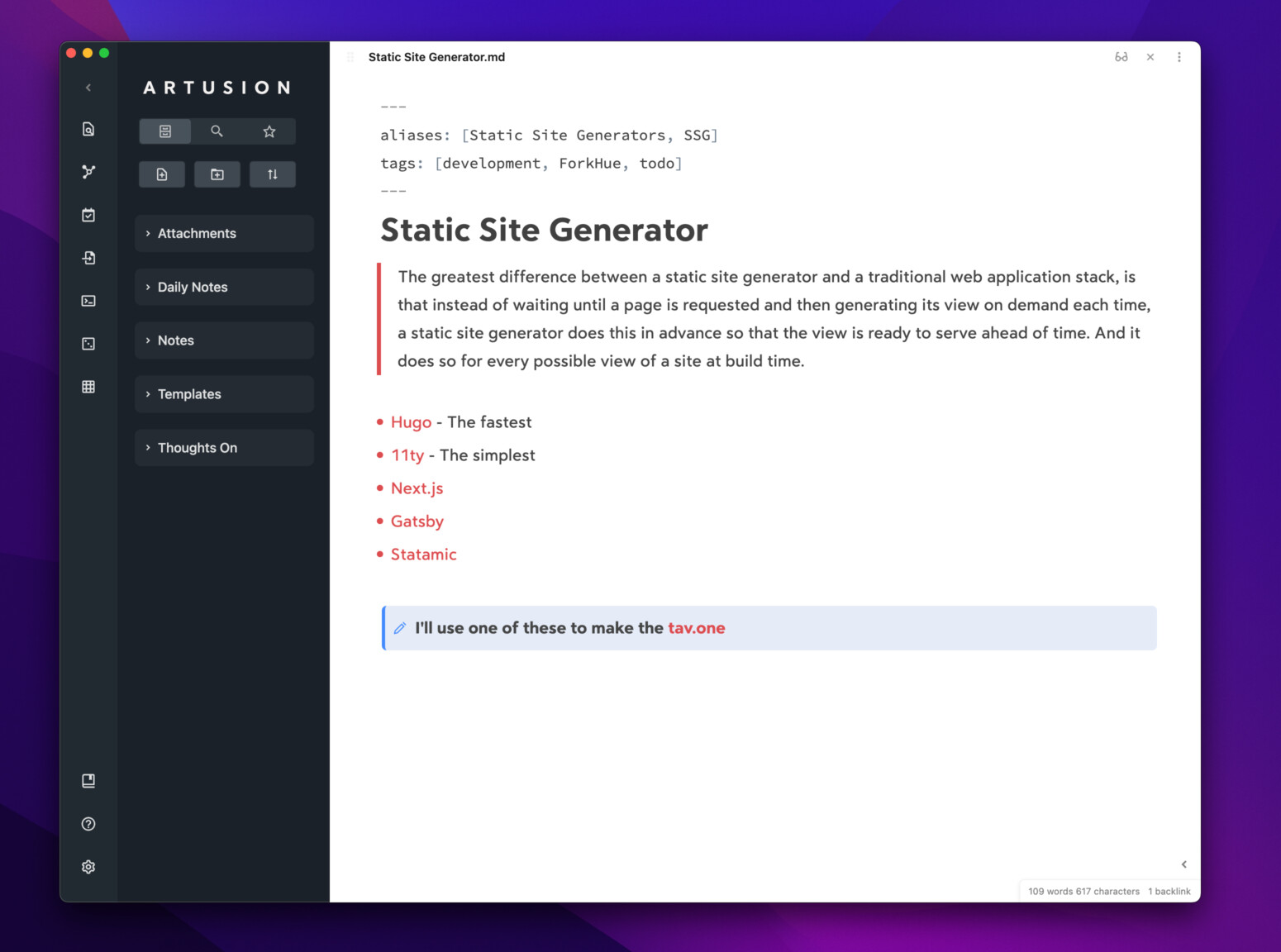Open a random note with dice icon
The height and width of the screenshot is (952, 1281).
(88, 344)
